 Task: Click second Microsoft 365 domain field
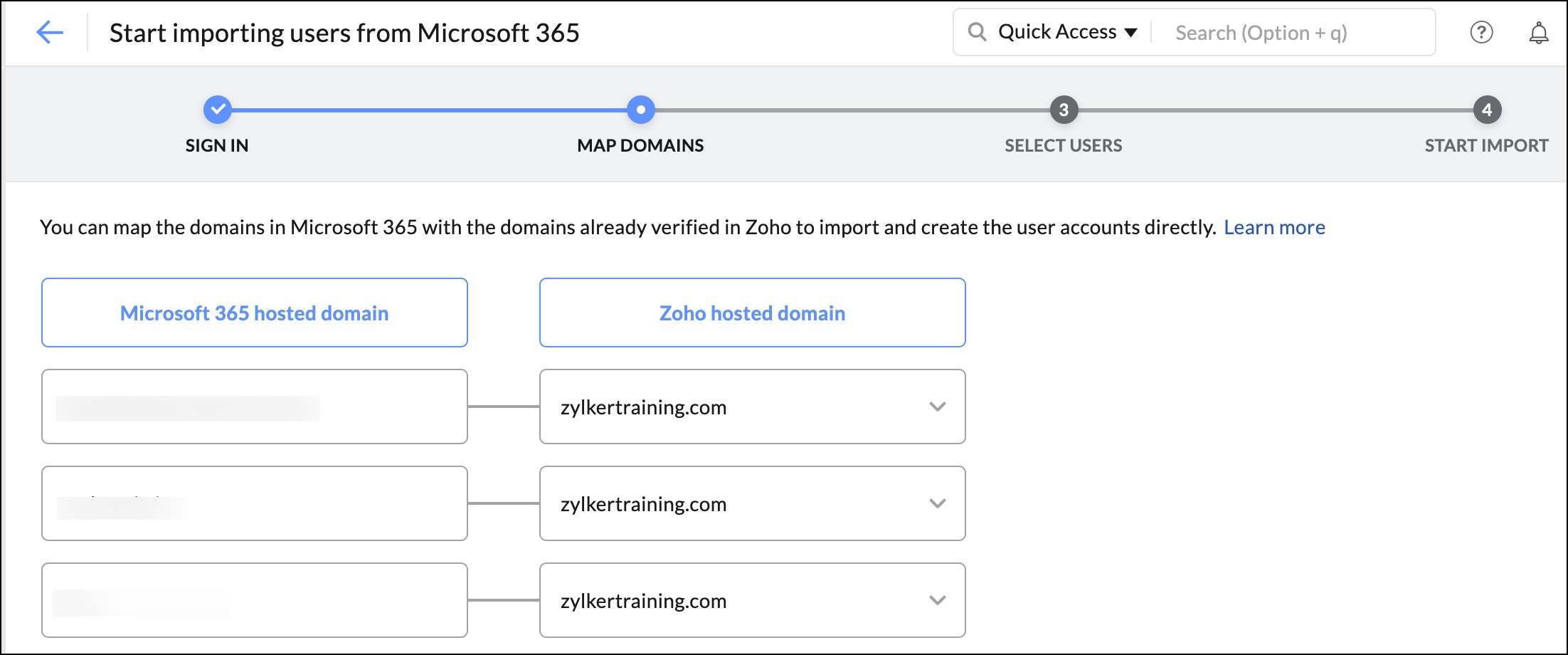point(255,503)
